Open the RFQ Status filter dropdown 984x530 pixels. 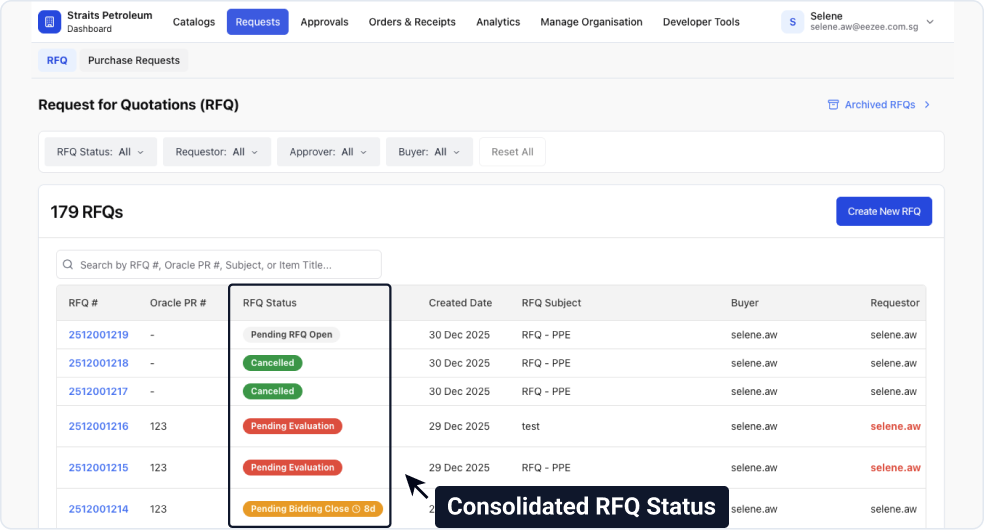click(x=100, y=152)
